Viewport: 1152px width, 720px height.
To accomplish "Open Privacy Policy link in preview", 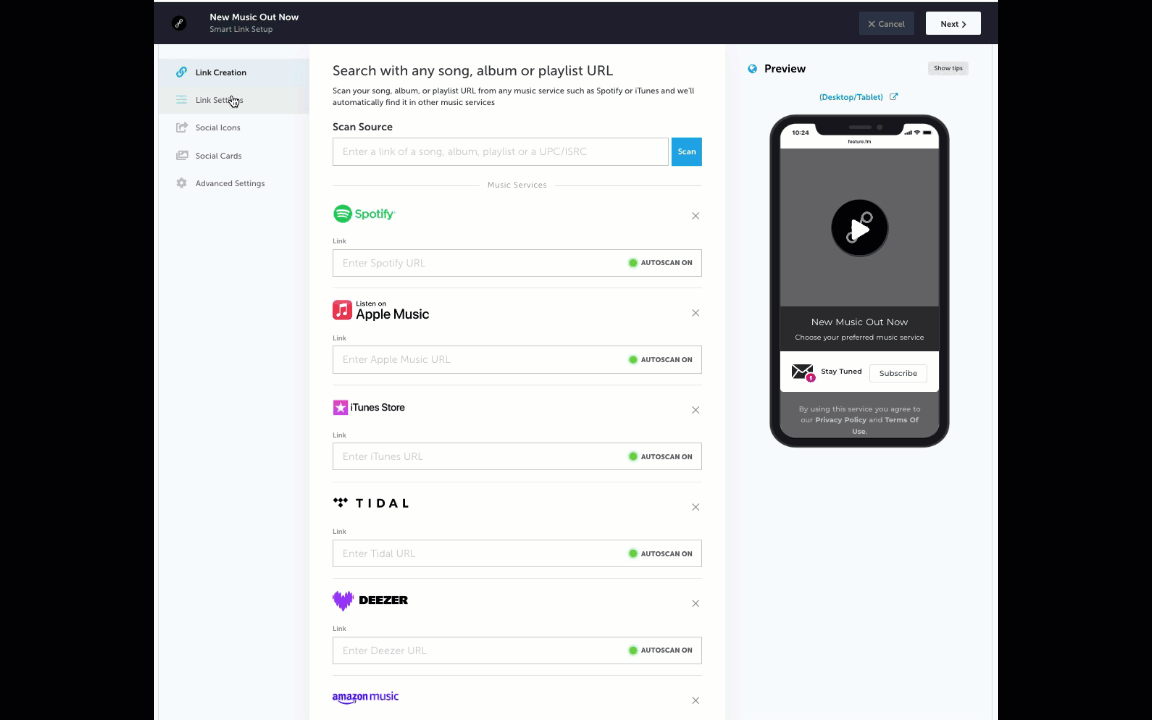I will (840, 420).
